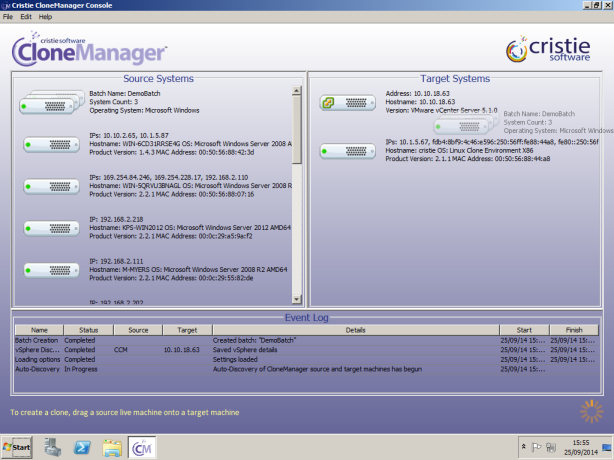Select the cristie Linux Clone Environment target icon

click(x=348, y=151)
